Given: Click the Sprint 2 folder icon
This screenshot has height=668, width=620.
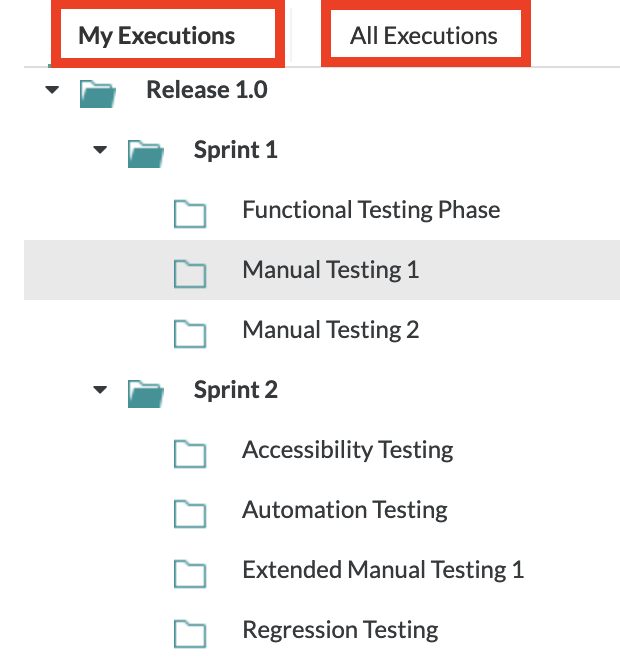Looking at the screenshot, I should pyautogui.click(x=145, y=392).
